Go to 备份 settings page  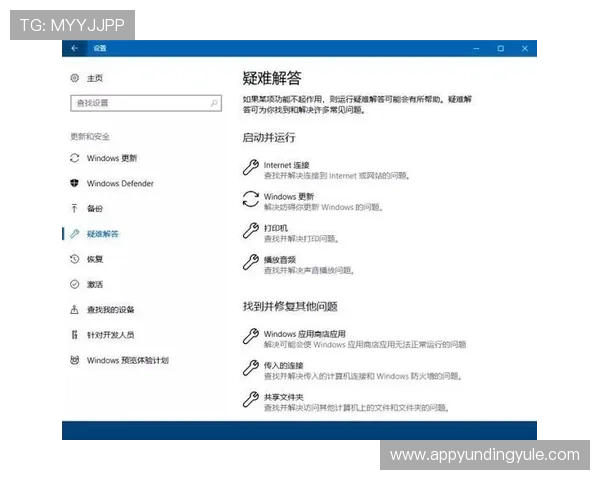(95, 209)
